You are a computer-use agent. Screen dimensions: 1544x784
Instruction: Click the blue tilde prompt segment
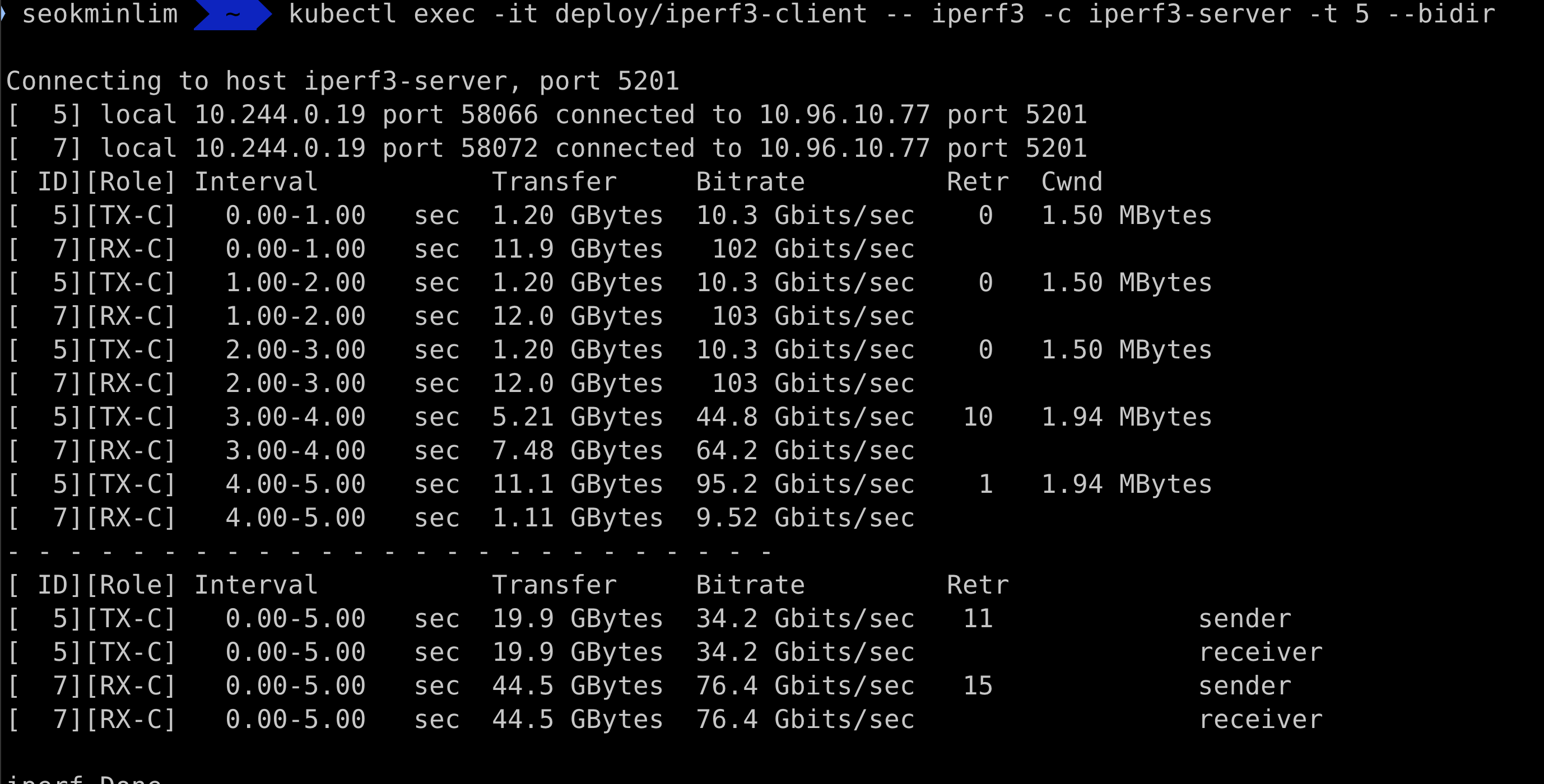(x=232, y=14)
